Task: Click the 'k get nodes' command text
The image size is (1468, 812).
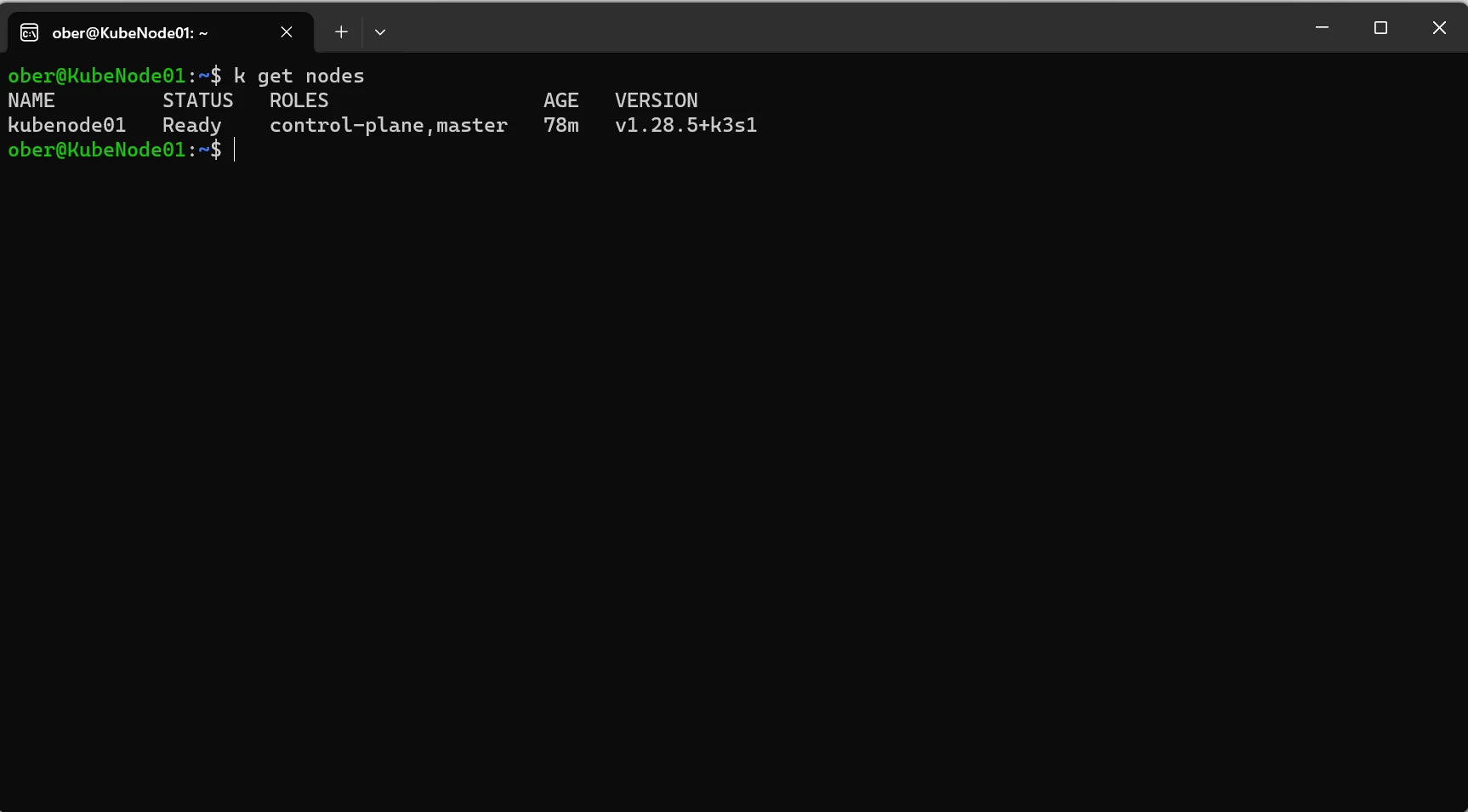Action: [299, 77]
